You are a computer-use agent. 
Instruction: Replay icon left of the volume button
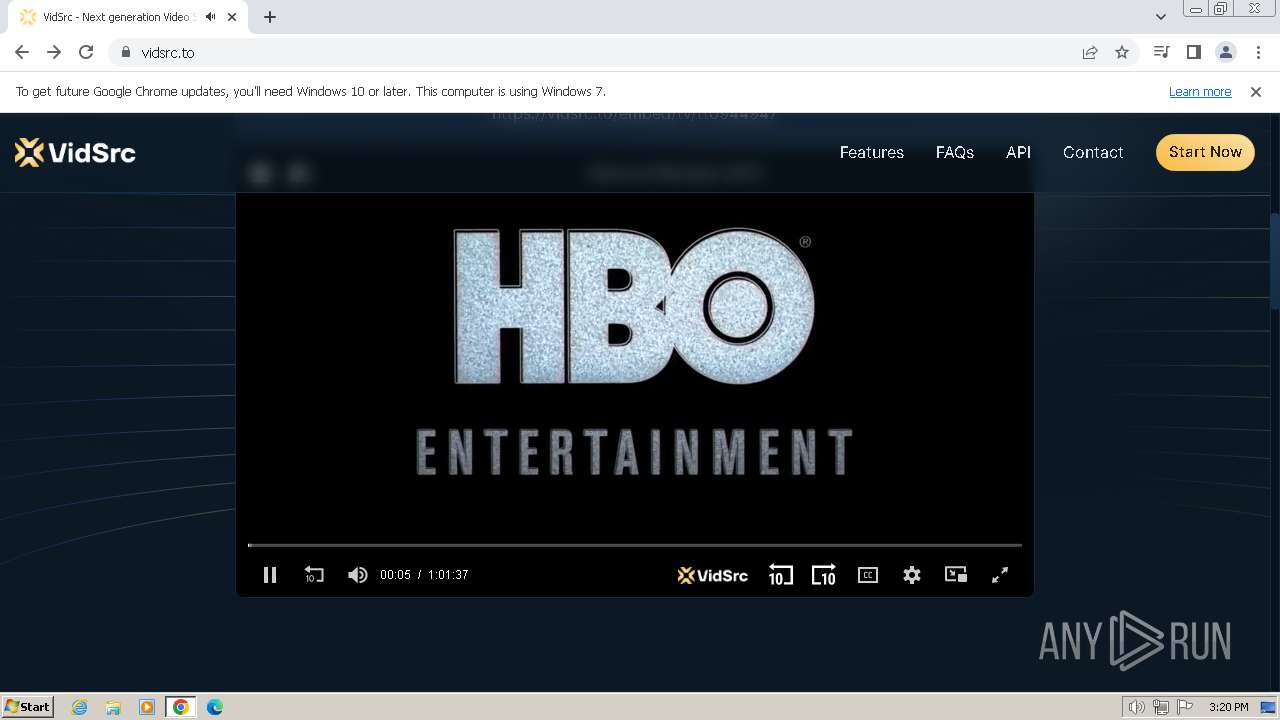click(x=314, y=575)
